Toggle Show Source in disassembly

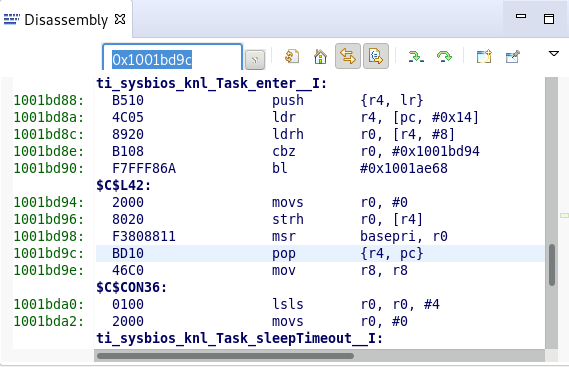(376, 56)
